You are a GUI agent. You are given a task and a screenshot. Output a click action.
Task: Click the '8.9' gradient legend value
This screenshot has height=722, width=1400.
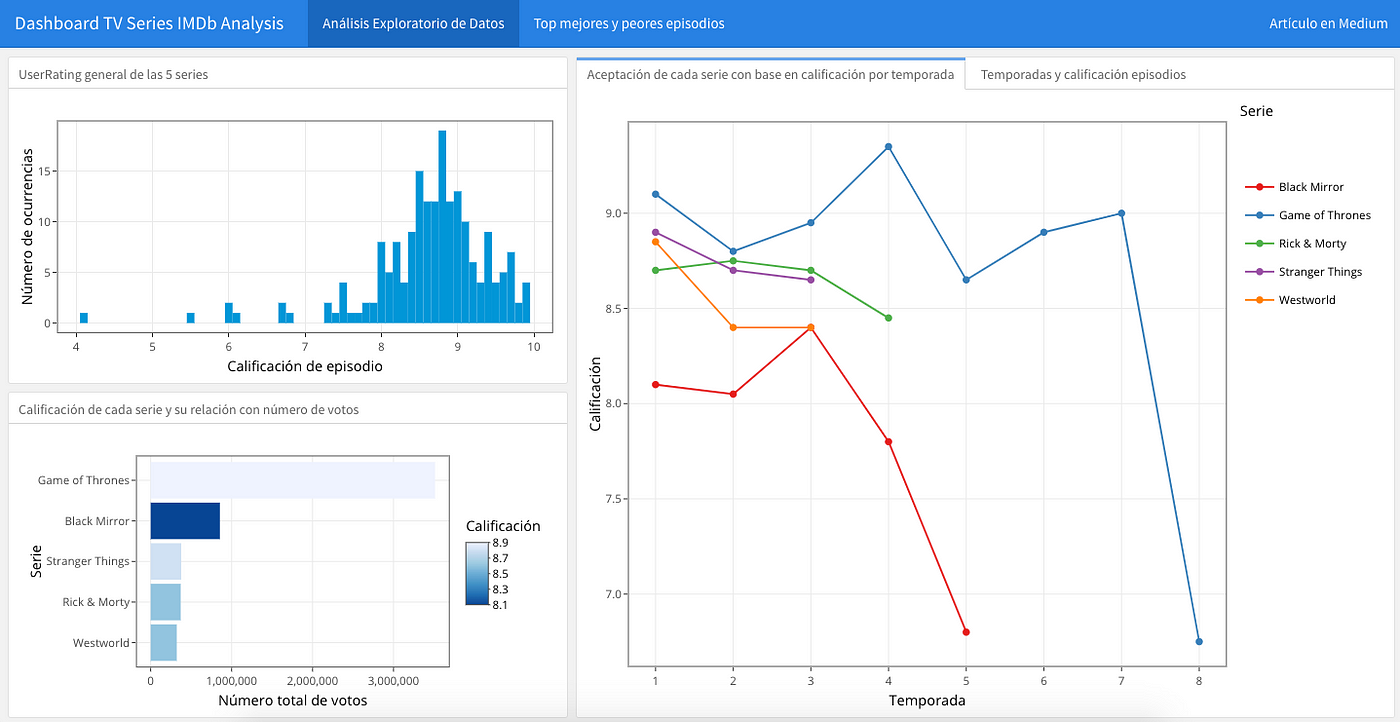click(x=500, y=543)
